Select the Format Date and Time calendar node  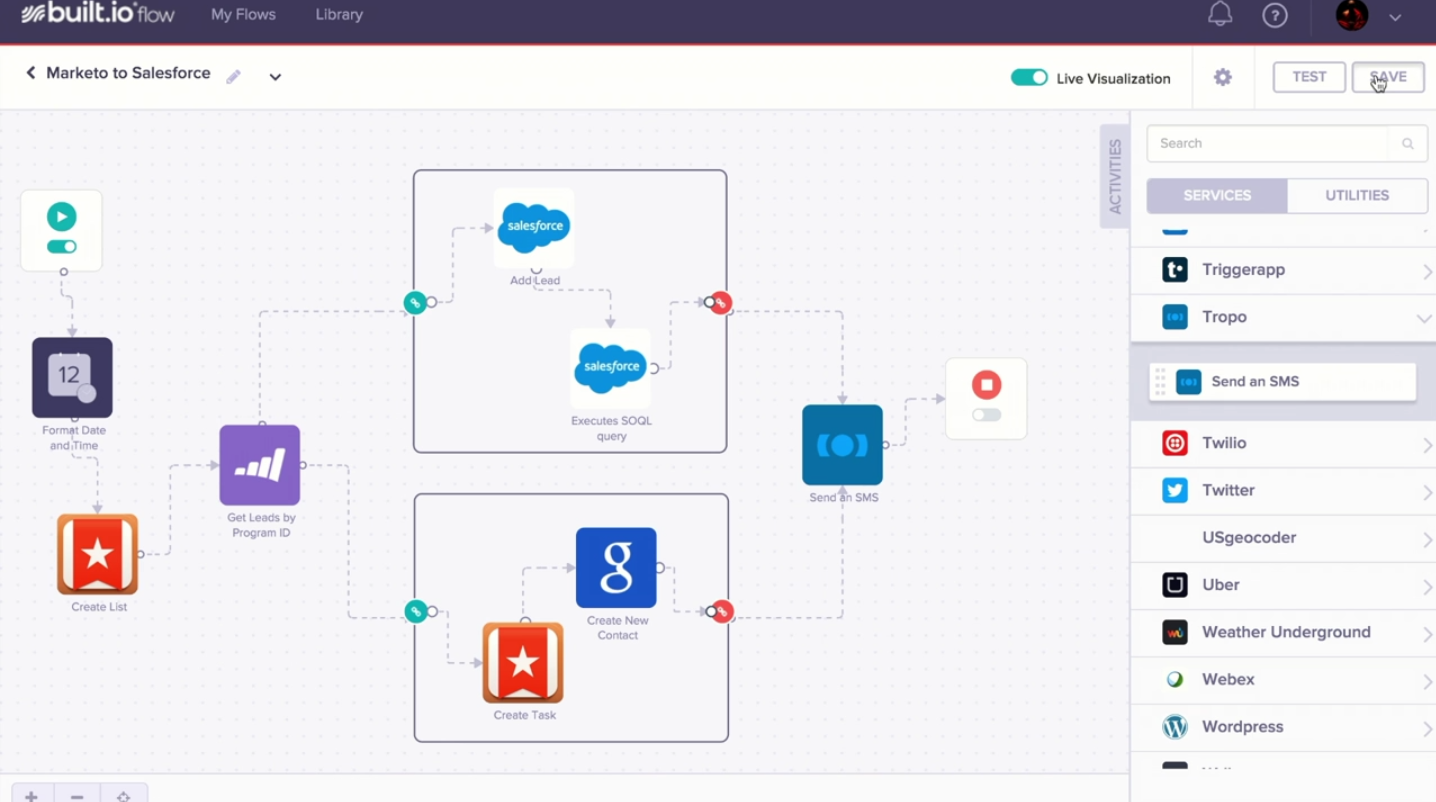72,377
